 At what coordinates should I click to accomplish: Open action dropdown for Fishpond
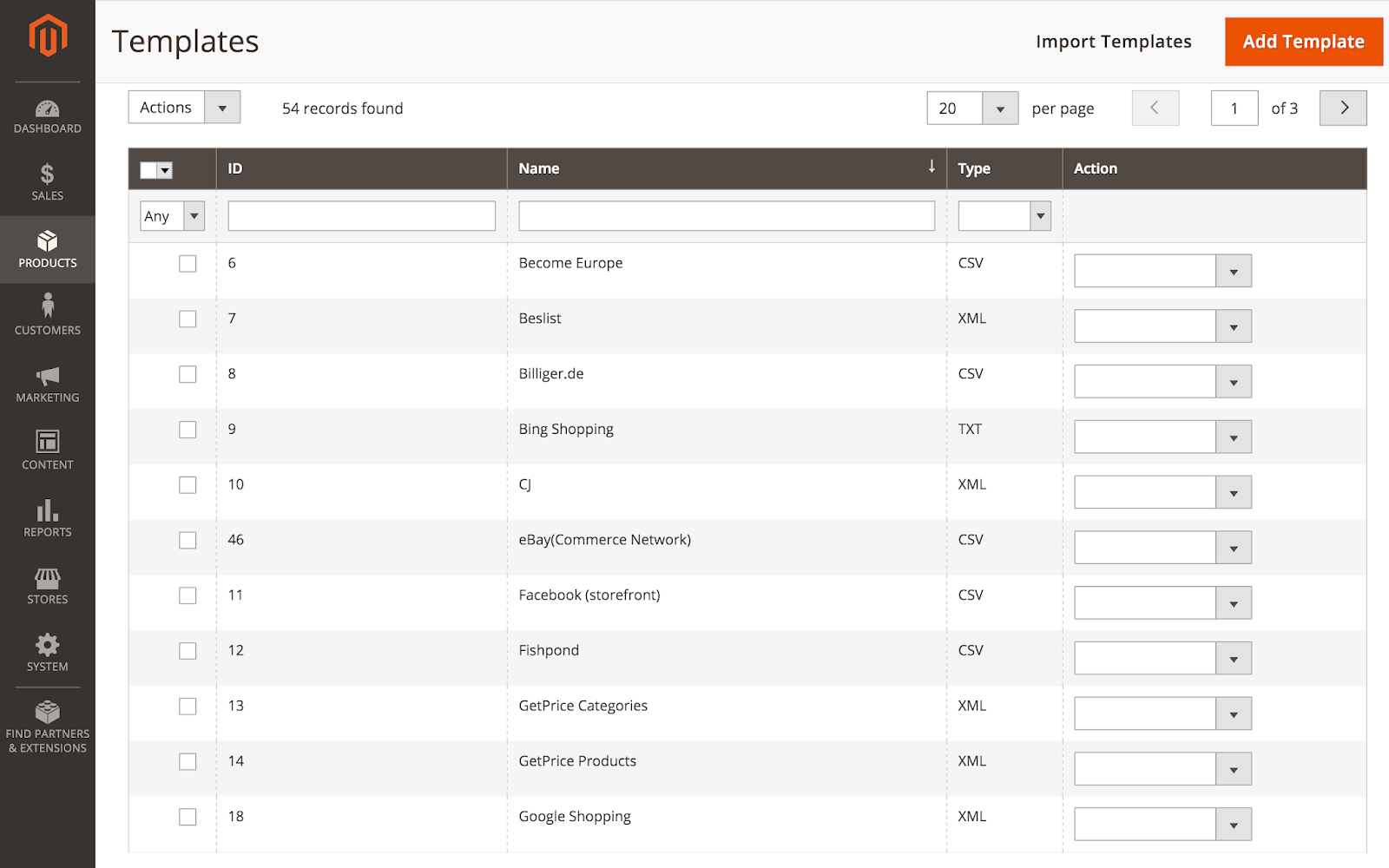[1162, 659]
